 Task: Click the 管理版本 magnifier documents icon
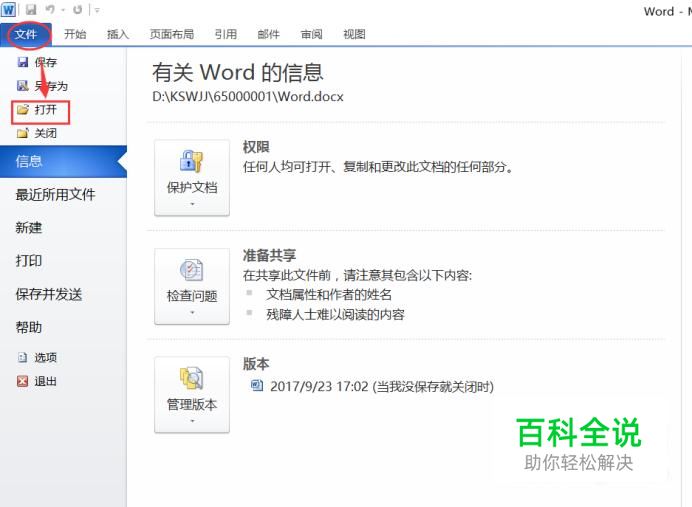pyautogui.click(x=192, y=378)
